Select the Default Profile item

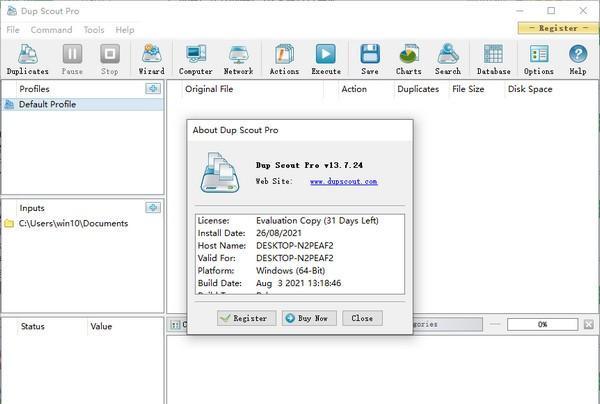coord(83,104)
